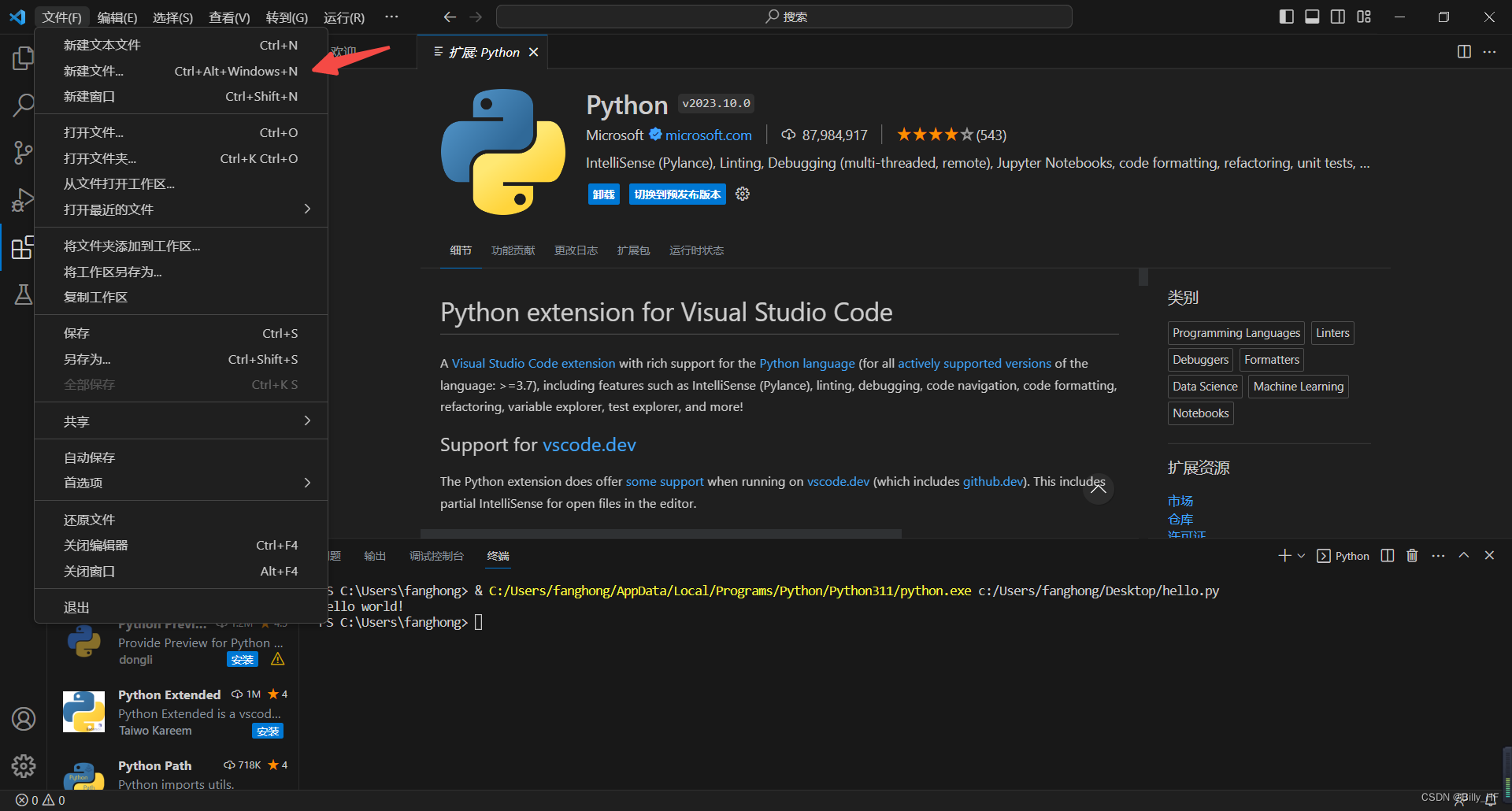This screenshot has height=811, width=1512.
Task: Select 退出 menu item
Action: click(x=181, y=607)
